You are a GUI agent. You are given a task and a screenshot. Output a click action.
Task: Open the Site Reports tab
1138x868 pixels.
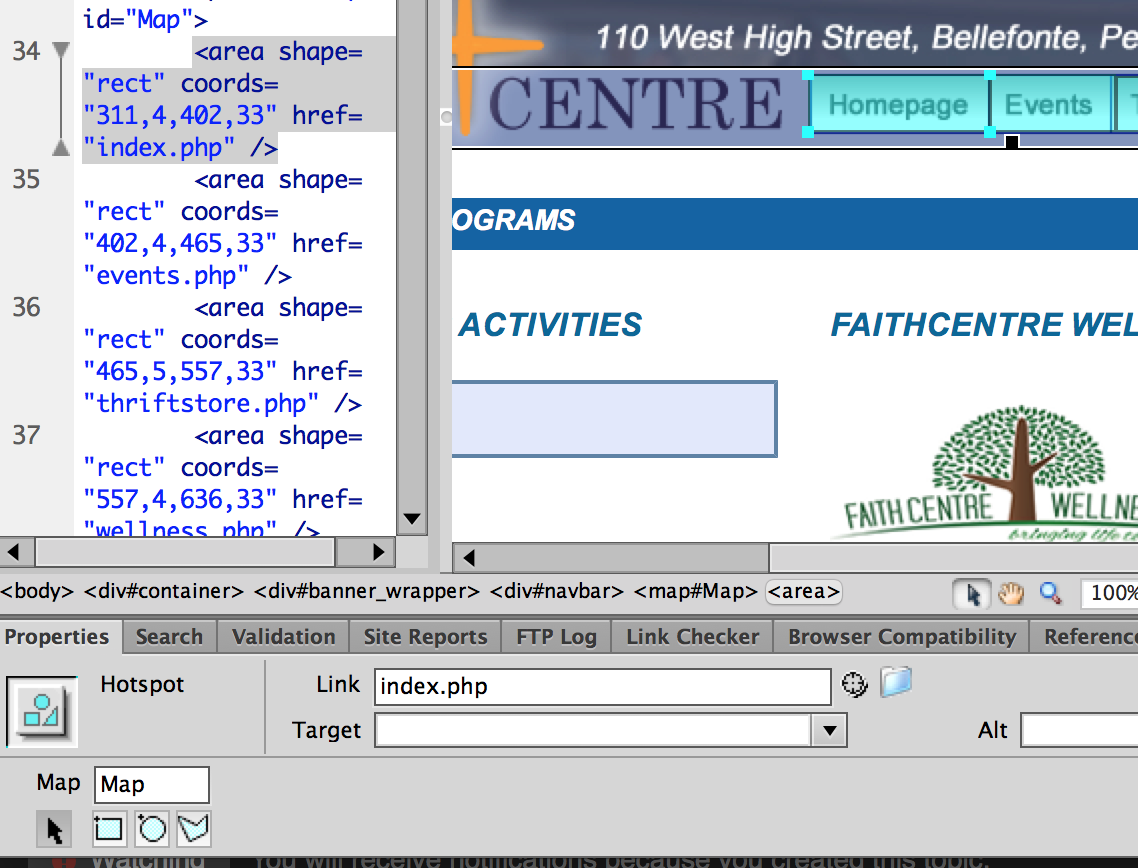tap(426, 636)
